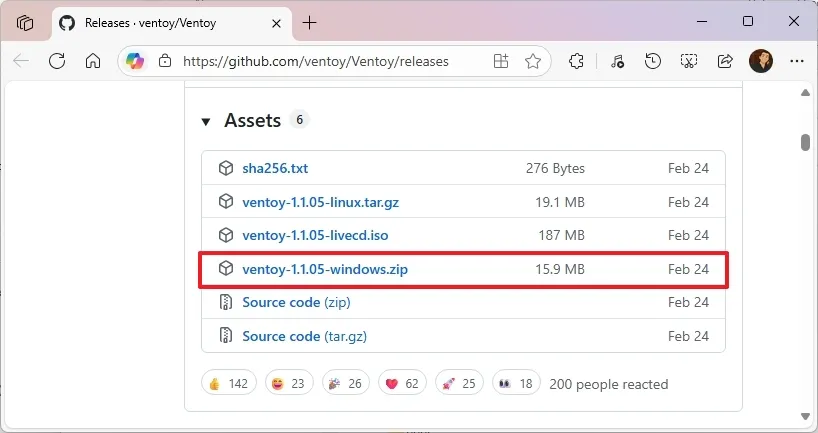Click zip file icon beside Source code (zip)
The width and height of the screenshot is (818, 433).
click(225, 303)
